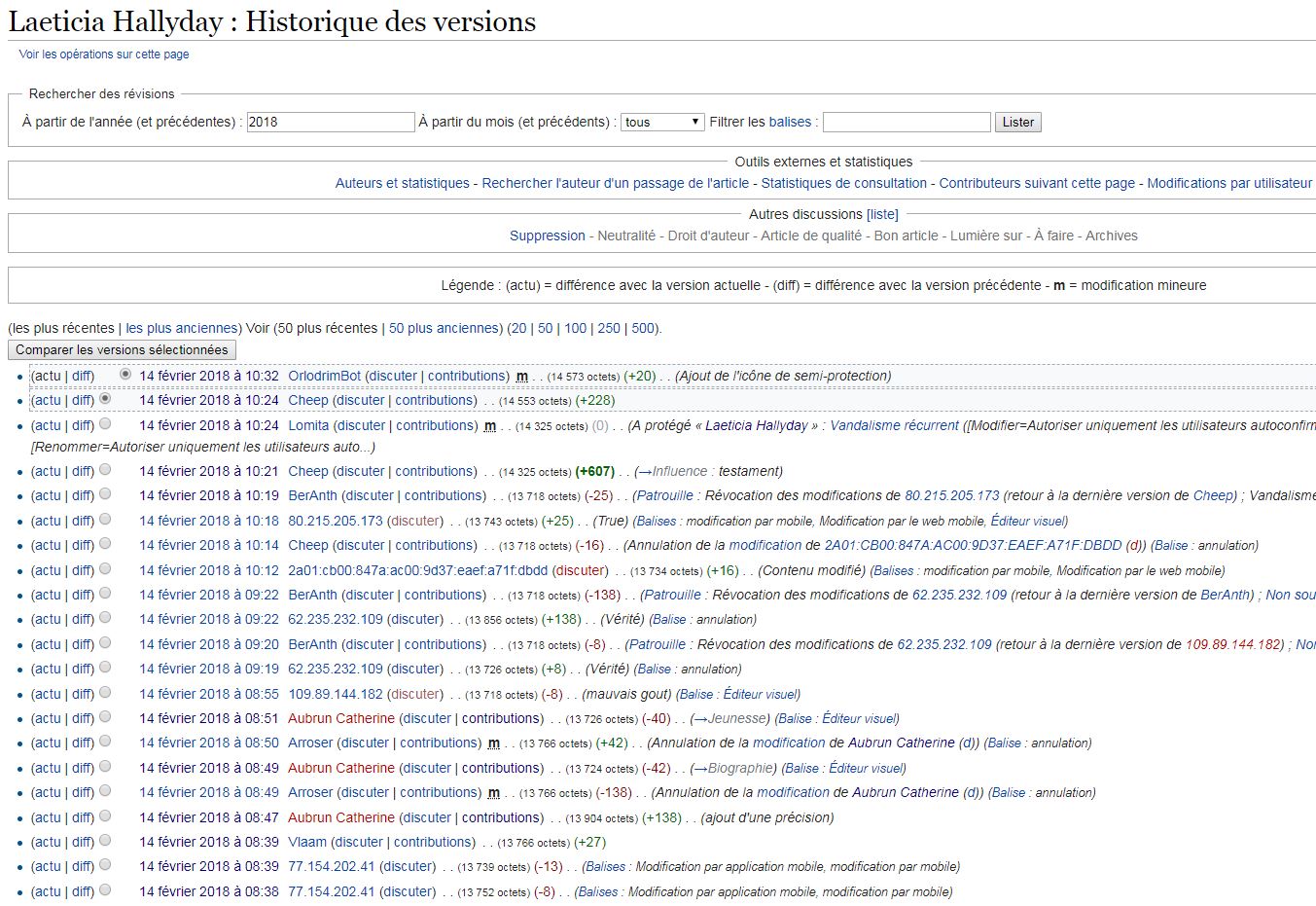Open 'Vandalisme récurrent' link in Lomita summary
This screenshot has width=1316, height=906.
(894, 425)
